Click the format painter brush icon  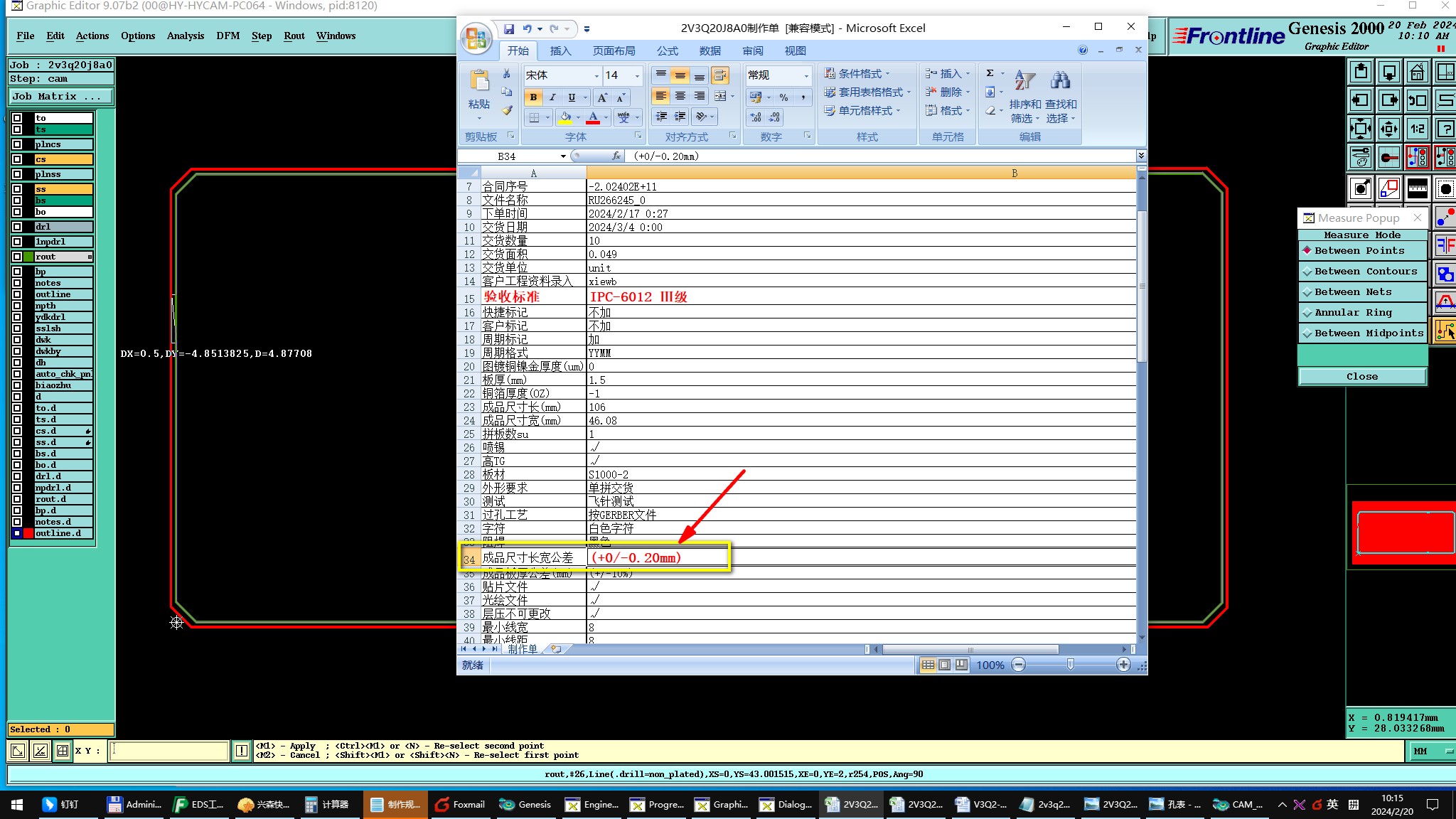(507, 110)
